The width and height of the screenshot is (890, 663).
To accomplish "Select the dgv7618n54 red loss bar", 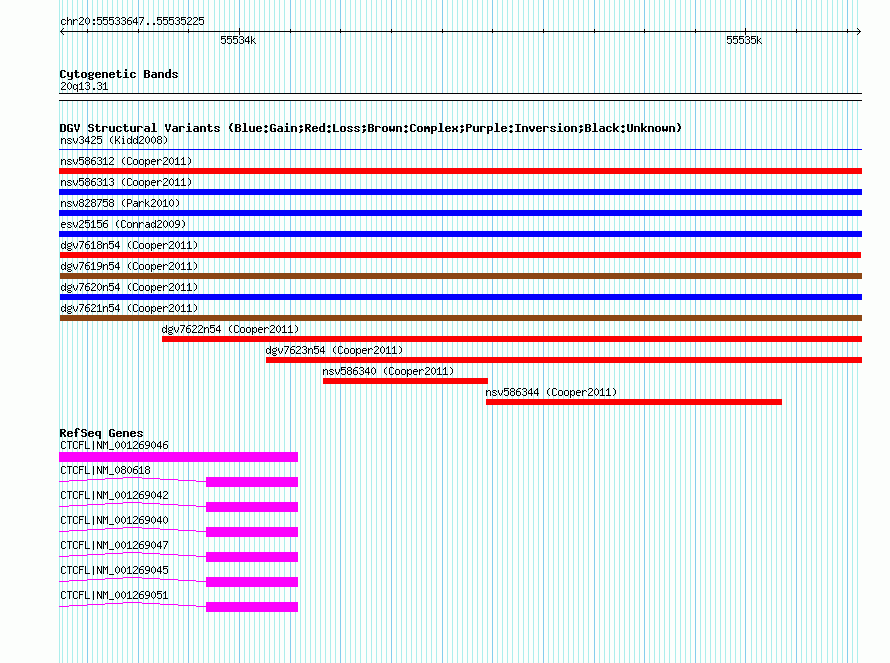I will click(460, 255).
